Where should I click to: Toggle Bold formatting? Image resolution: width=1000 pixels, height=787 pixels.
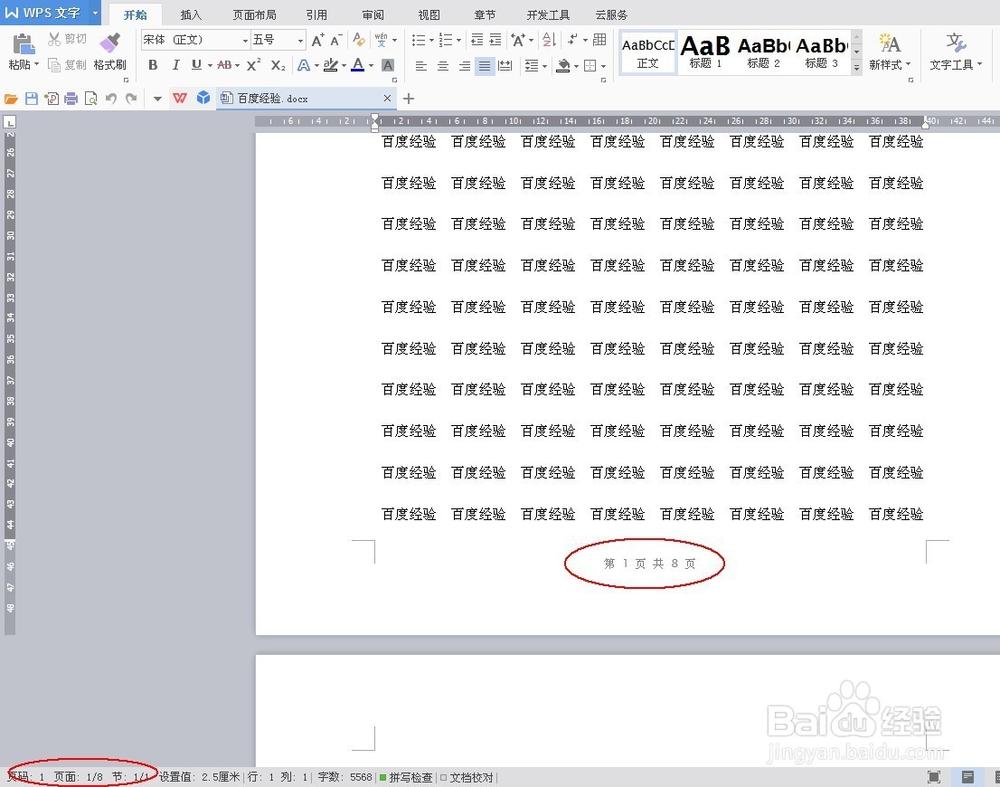tap(153, 65)
